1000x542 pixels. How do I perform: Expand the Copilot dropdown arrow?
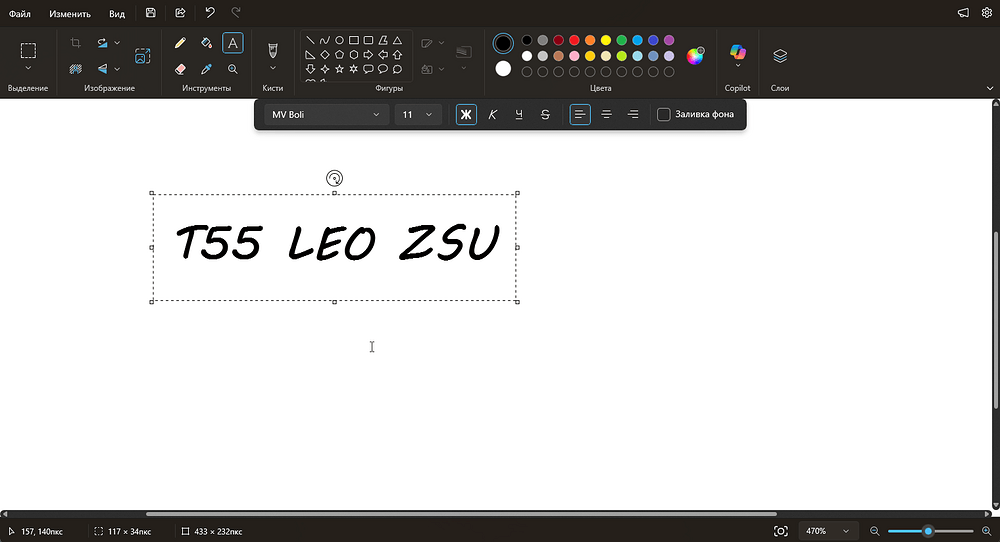(738, 66)
